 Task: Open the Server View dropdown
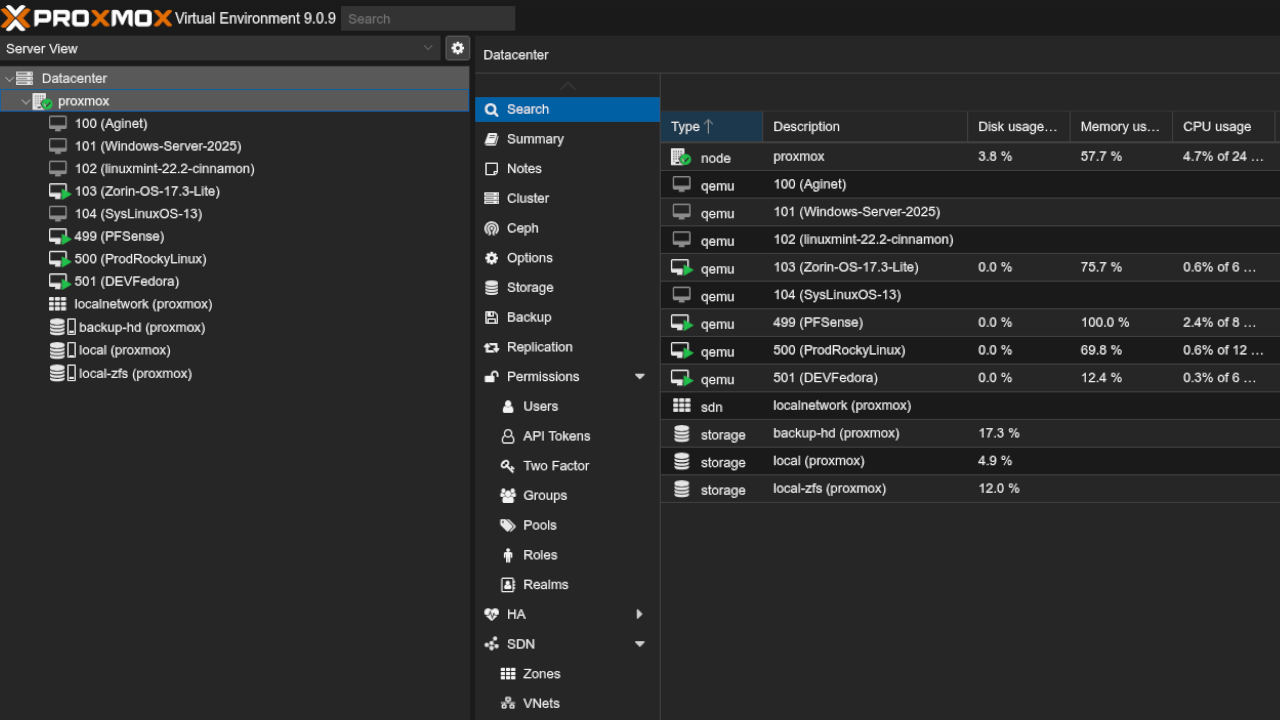click(428, 48)
